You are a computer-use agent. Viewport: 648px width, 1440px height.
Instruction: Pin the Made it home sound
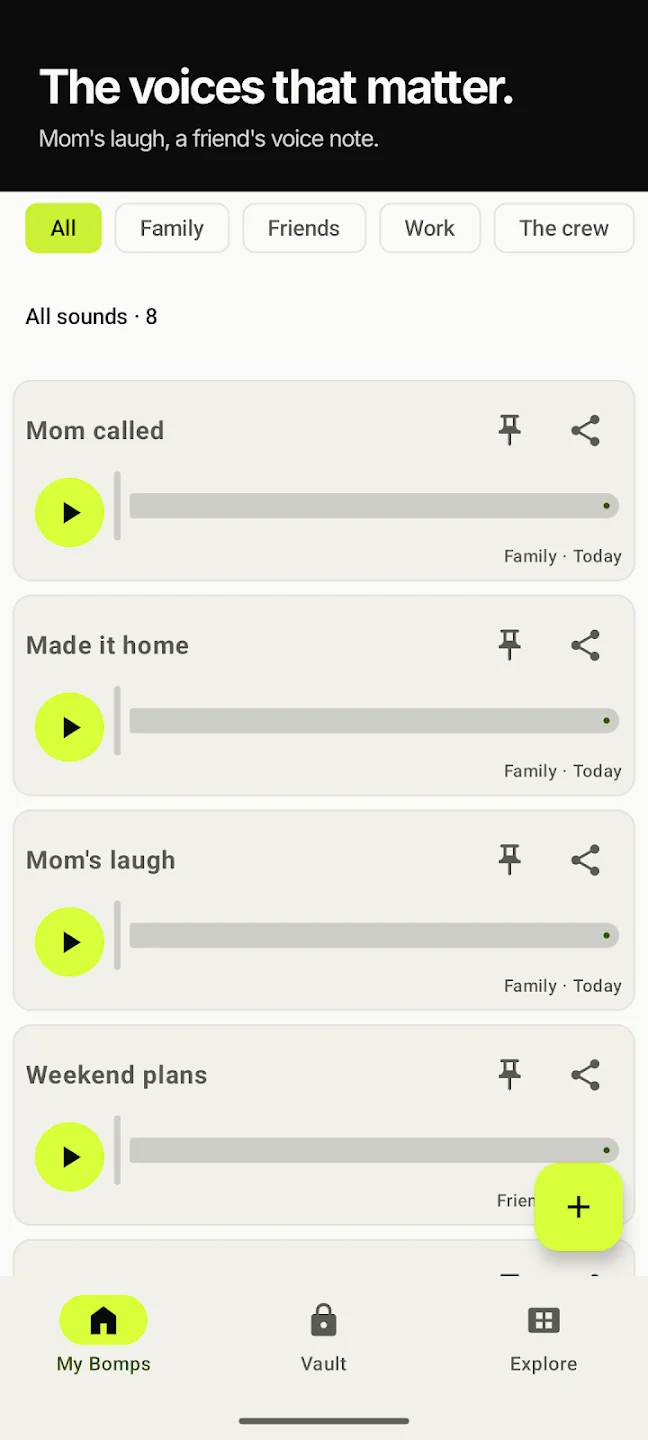tap(510, 646)
